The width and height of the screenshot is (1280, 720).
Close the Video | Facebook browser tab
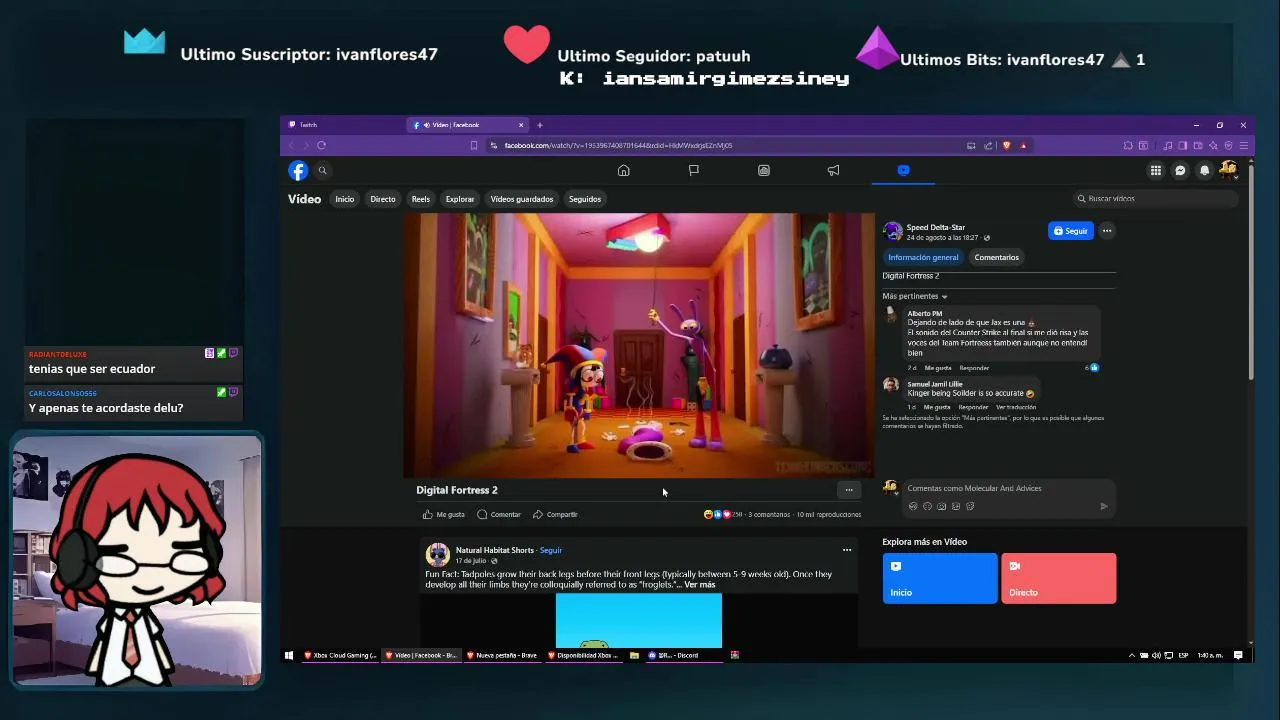pyautogui.click(x=521, y=125)
